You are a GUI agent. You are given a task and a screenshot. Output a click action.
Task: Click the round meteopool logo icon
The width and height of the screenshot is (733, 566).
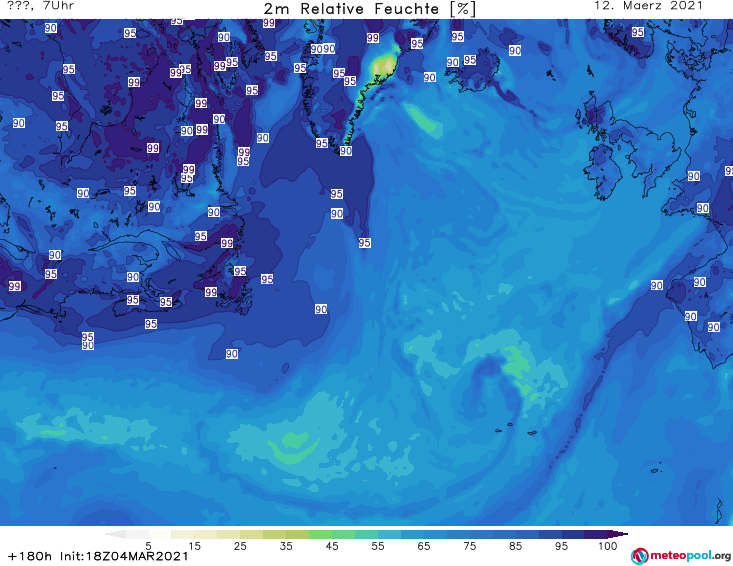point(639,556)
